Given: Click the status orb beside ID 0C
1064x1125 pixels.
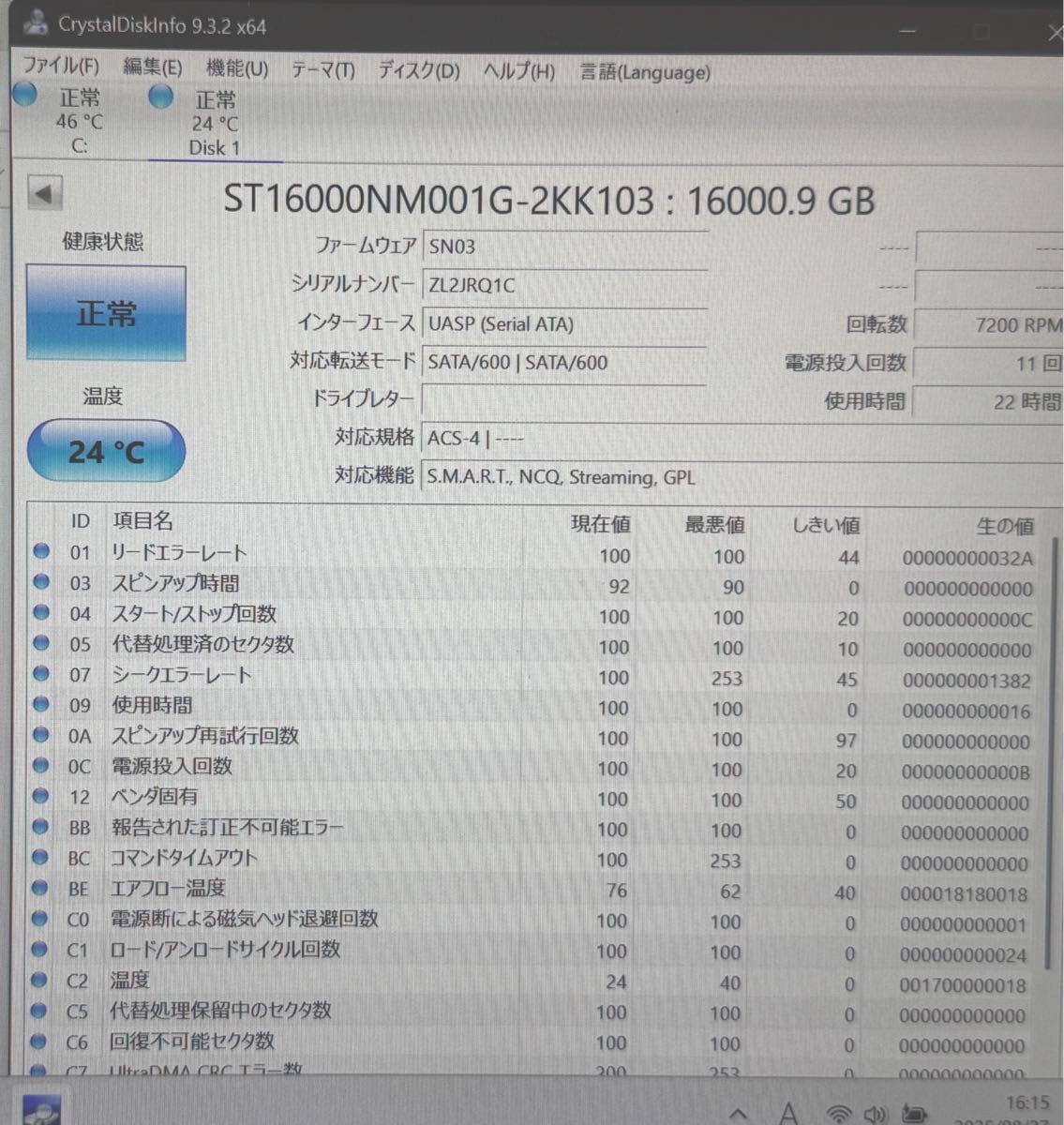Looking at the screenshot, I should pyautogui.click(x=40, y=765).
